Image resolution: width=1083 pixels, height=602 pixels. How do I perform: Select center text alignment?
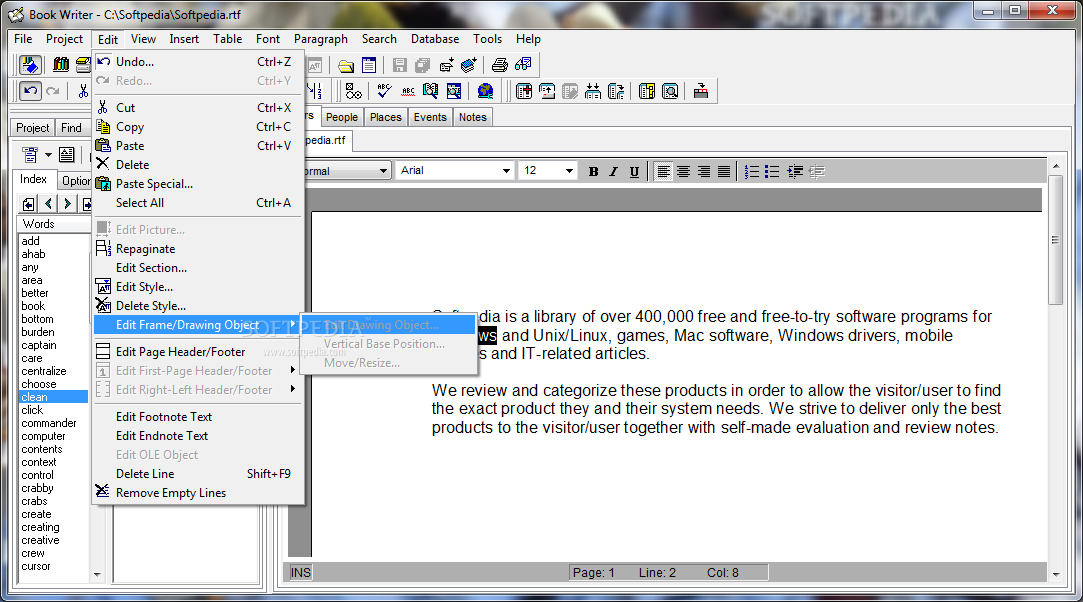(683, 171)
